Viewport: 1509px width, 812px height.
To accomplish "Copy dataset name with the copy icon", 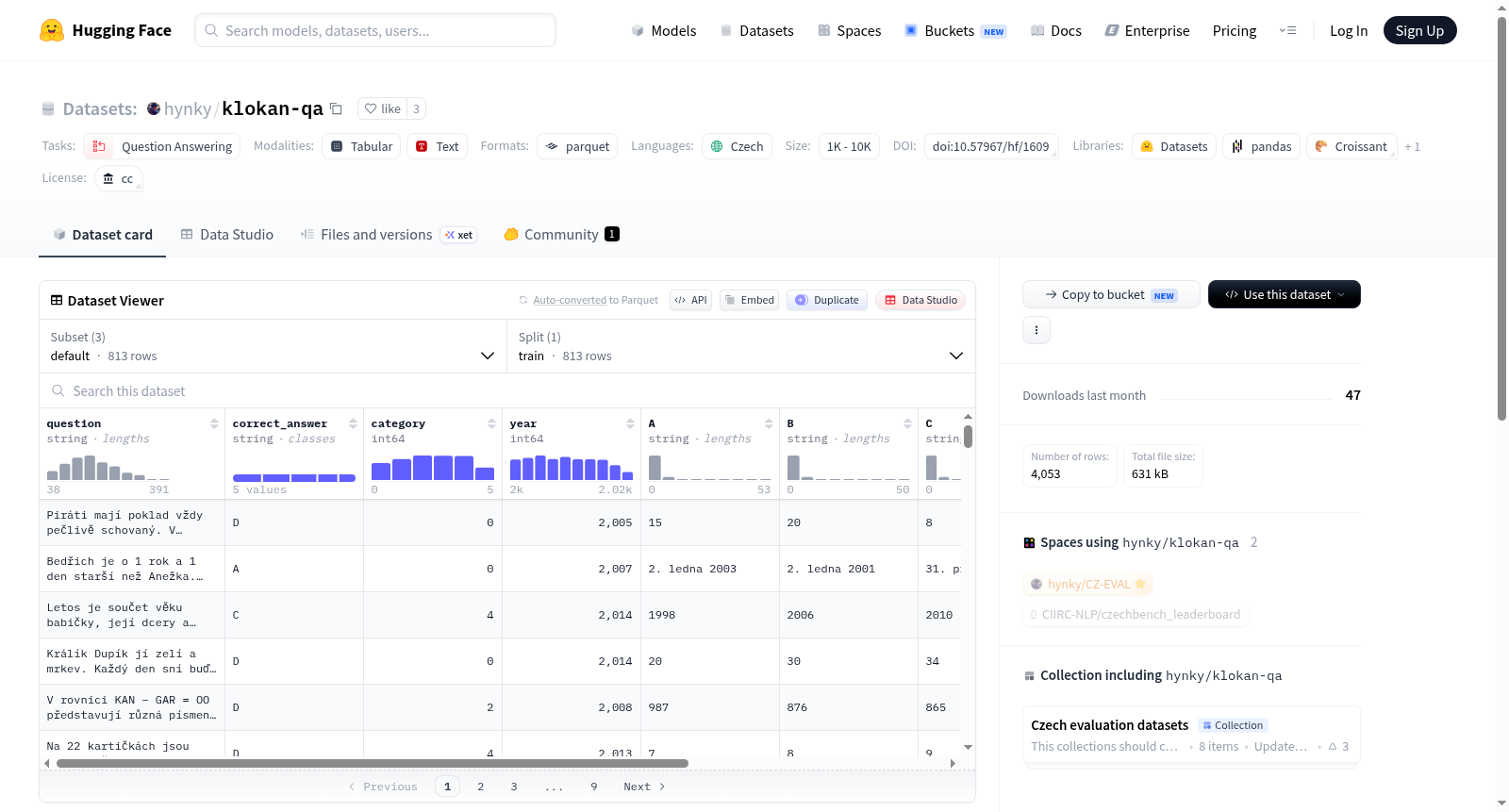I will [x=336, y=108].
